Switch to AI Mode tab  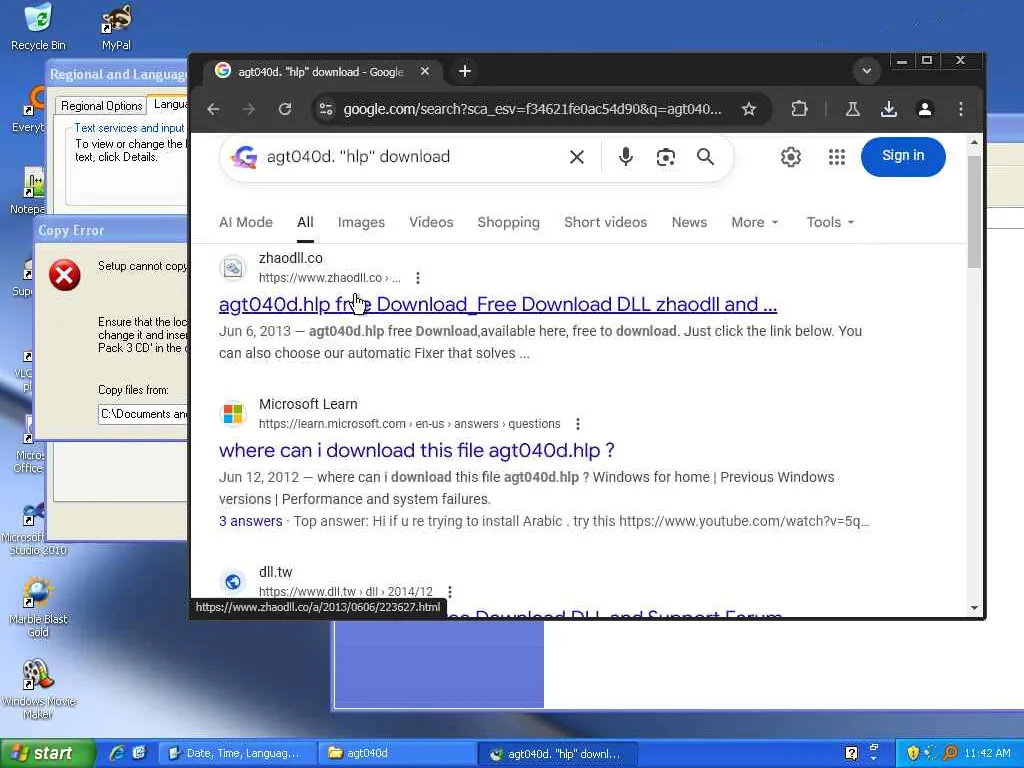(x=246, y=222)
